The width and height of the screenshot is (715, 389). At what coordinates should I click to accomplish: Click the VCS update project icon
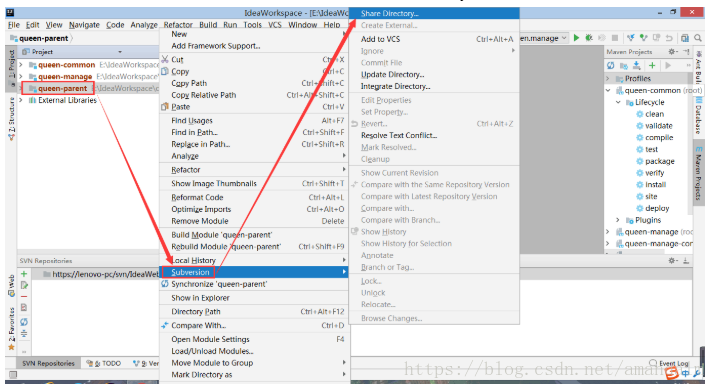(x=631, y=38)
